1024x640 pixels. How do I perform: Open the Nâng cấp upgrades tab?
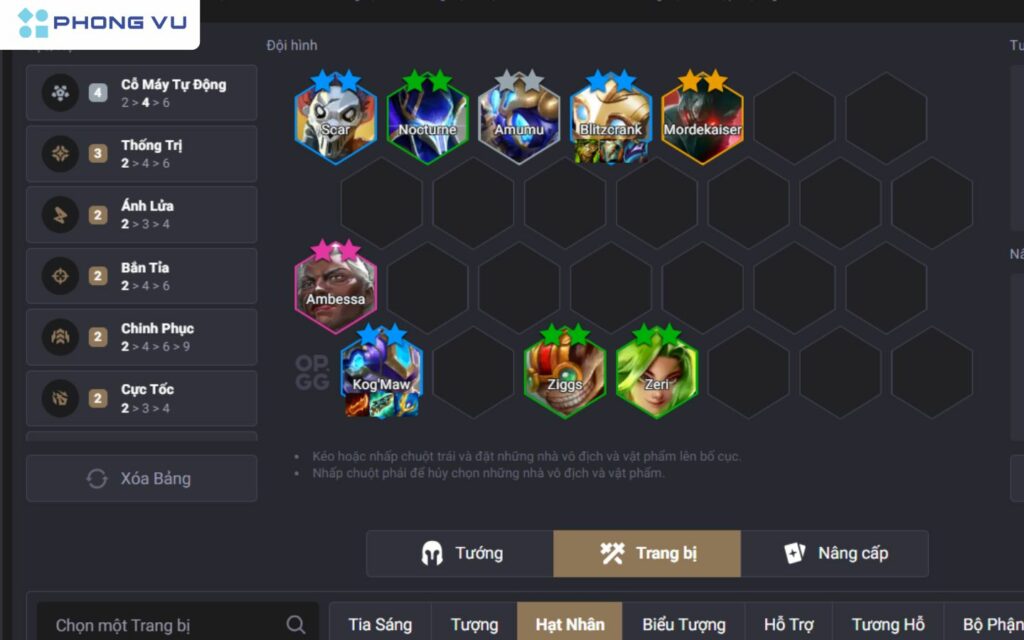point(835,554)
